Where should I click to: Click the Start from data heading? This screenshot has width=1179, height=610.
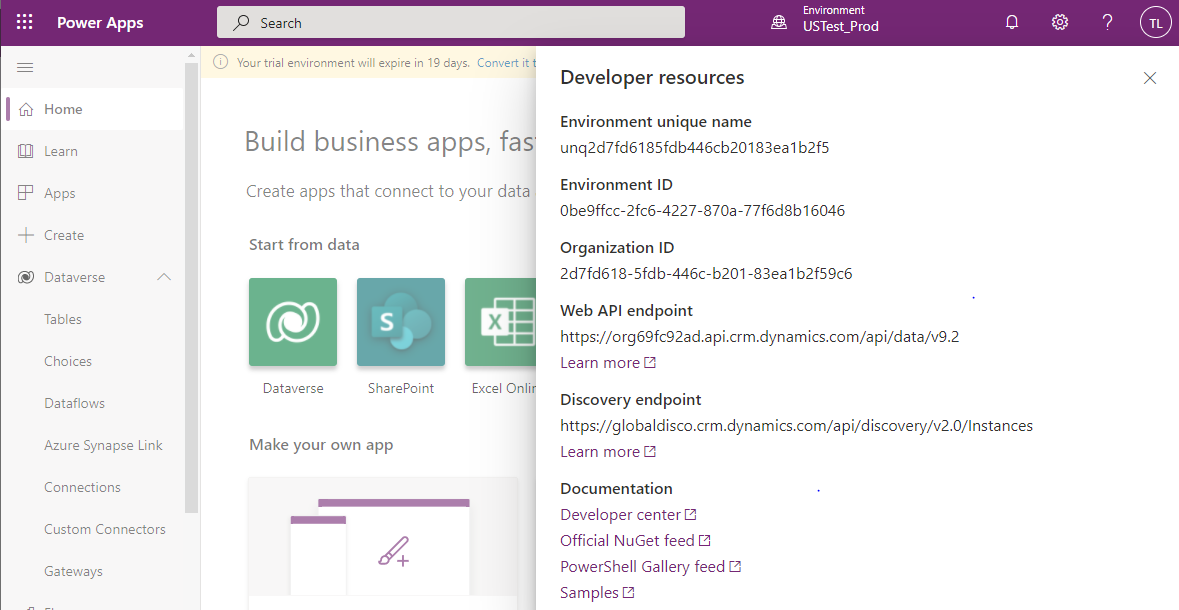pos(304,244)
